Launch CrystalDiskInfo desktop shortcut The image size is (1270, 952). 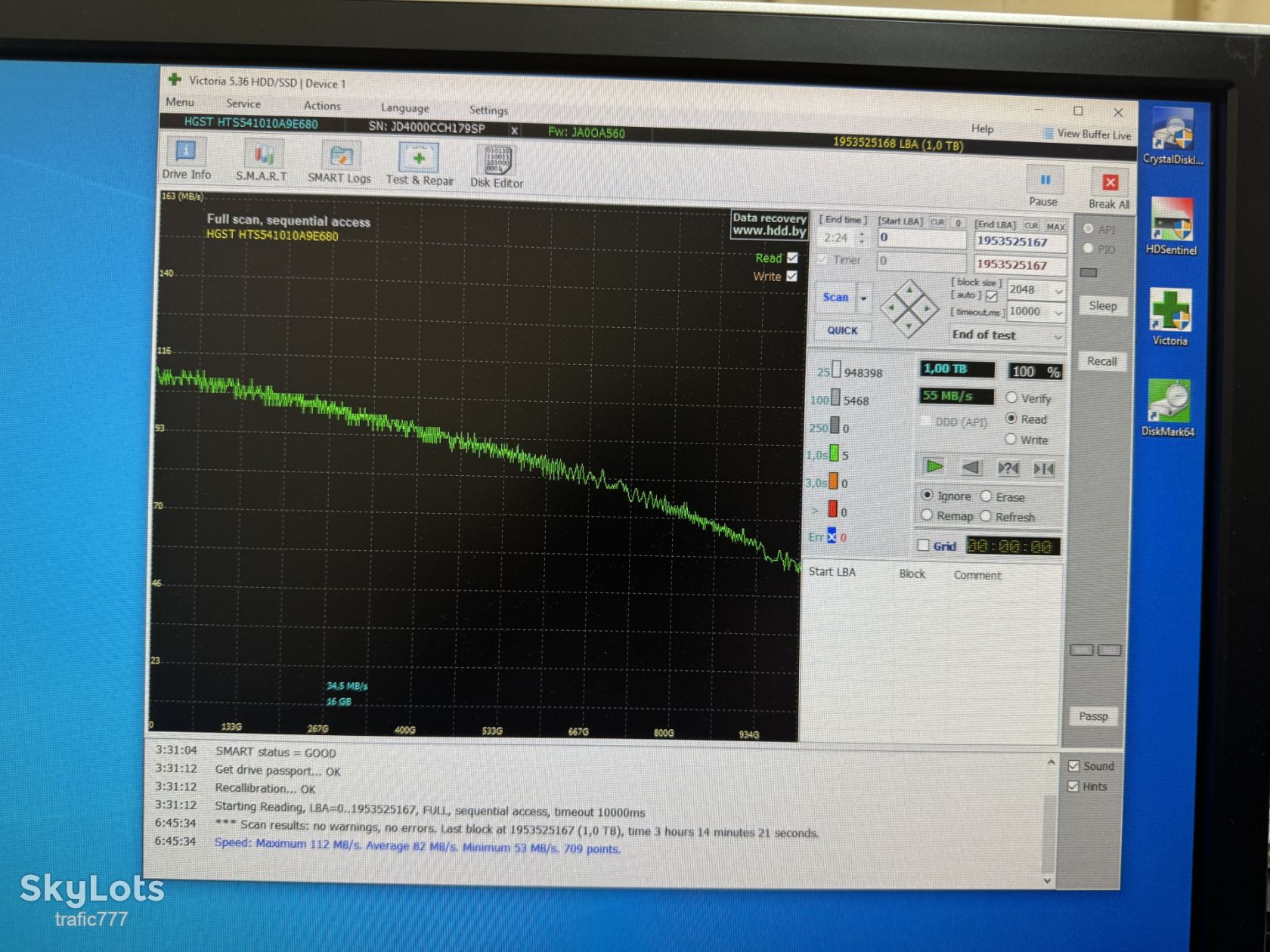pos(1172,136)
